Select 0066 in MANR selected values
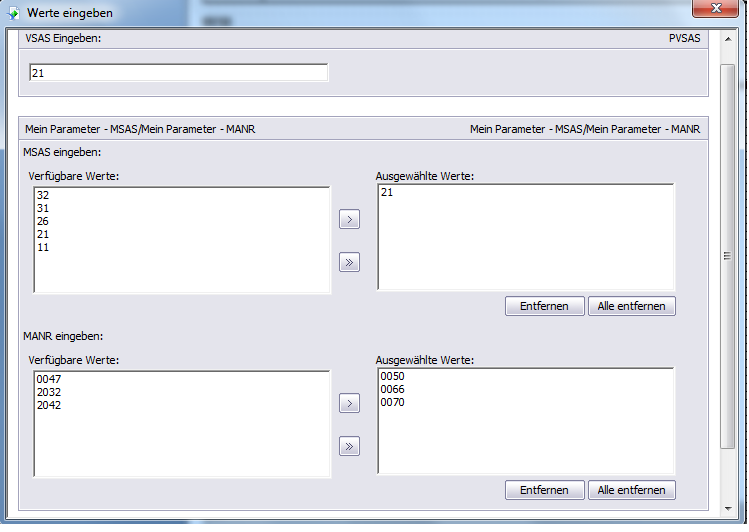This screenshot has height=532, width=749. [393, 389]
